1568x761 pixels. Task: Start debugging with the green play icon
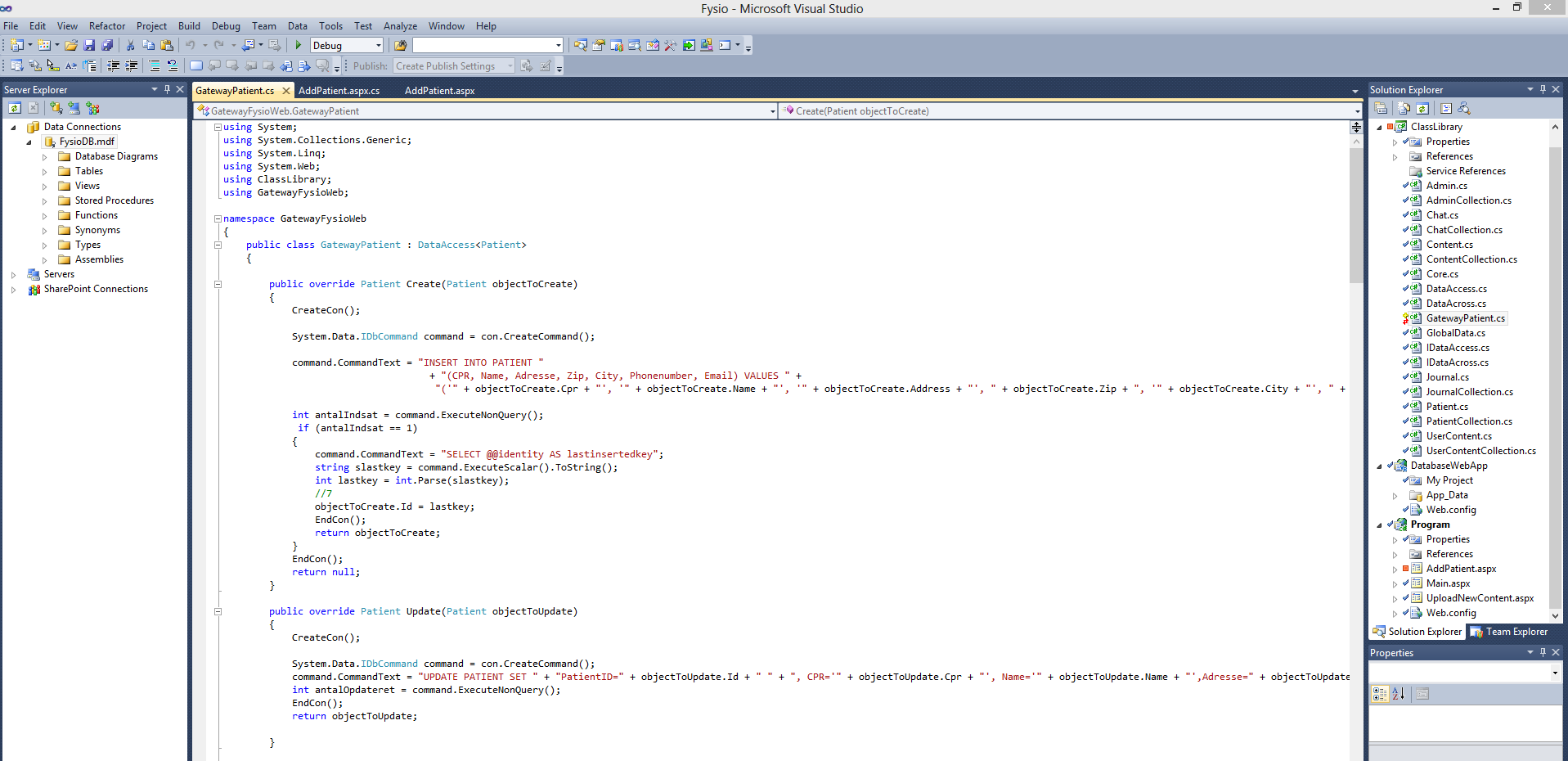click(299, 46)
